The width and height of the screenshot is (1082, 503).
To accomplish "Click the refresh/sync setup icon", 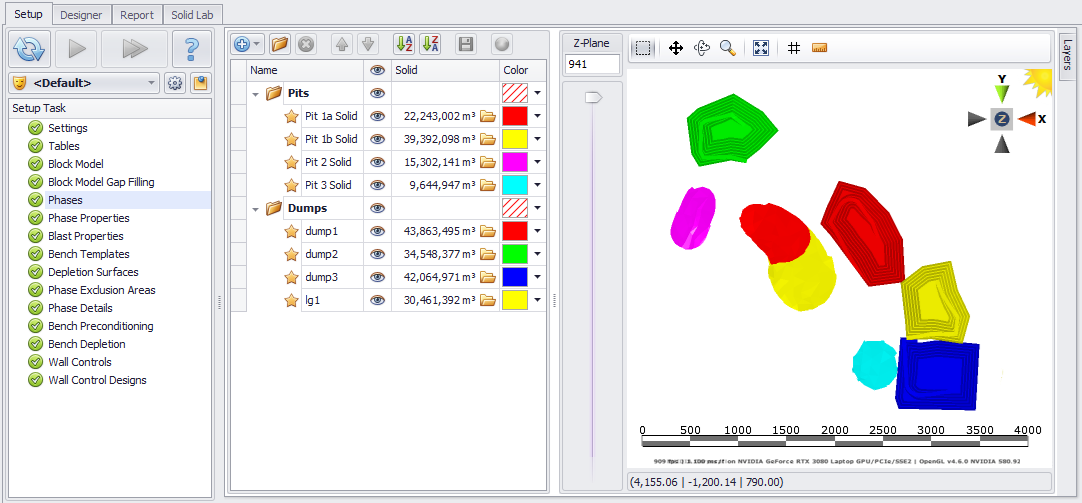I will 30,48.
